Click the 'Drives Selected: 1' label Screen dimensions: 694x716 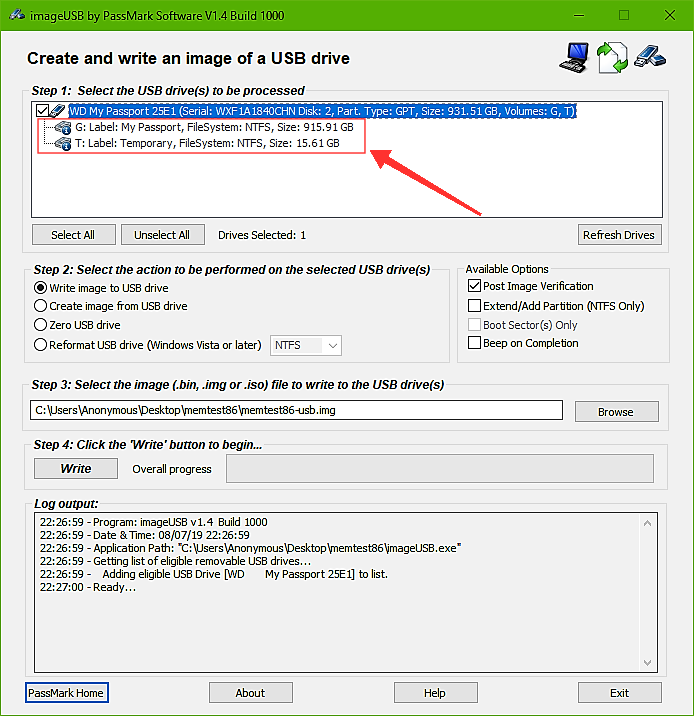click(262, 235)
